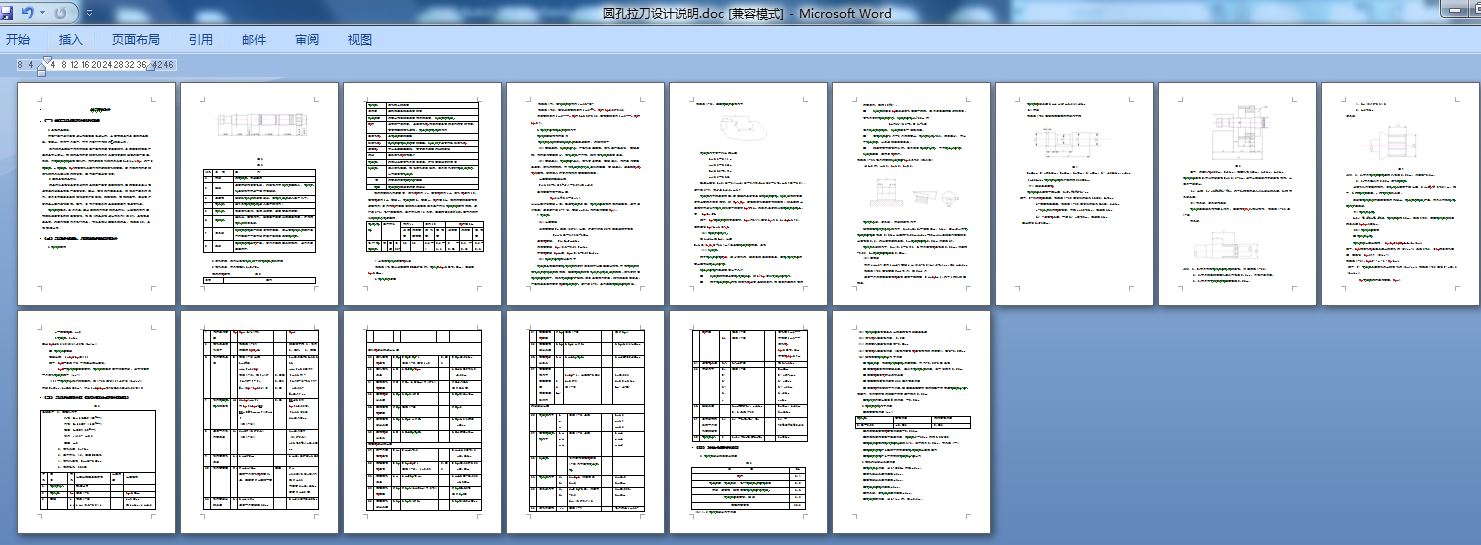Select page 14 with two tables
Viewport: 1481px width, 545px height.
(x=748, y=422)
